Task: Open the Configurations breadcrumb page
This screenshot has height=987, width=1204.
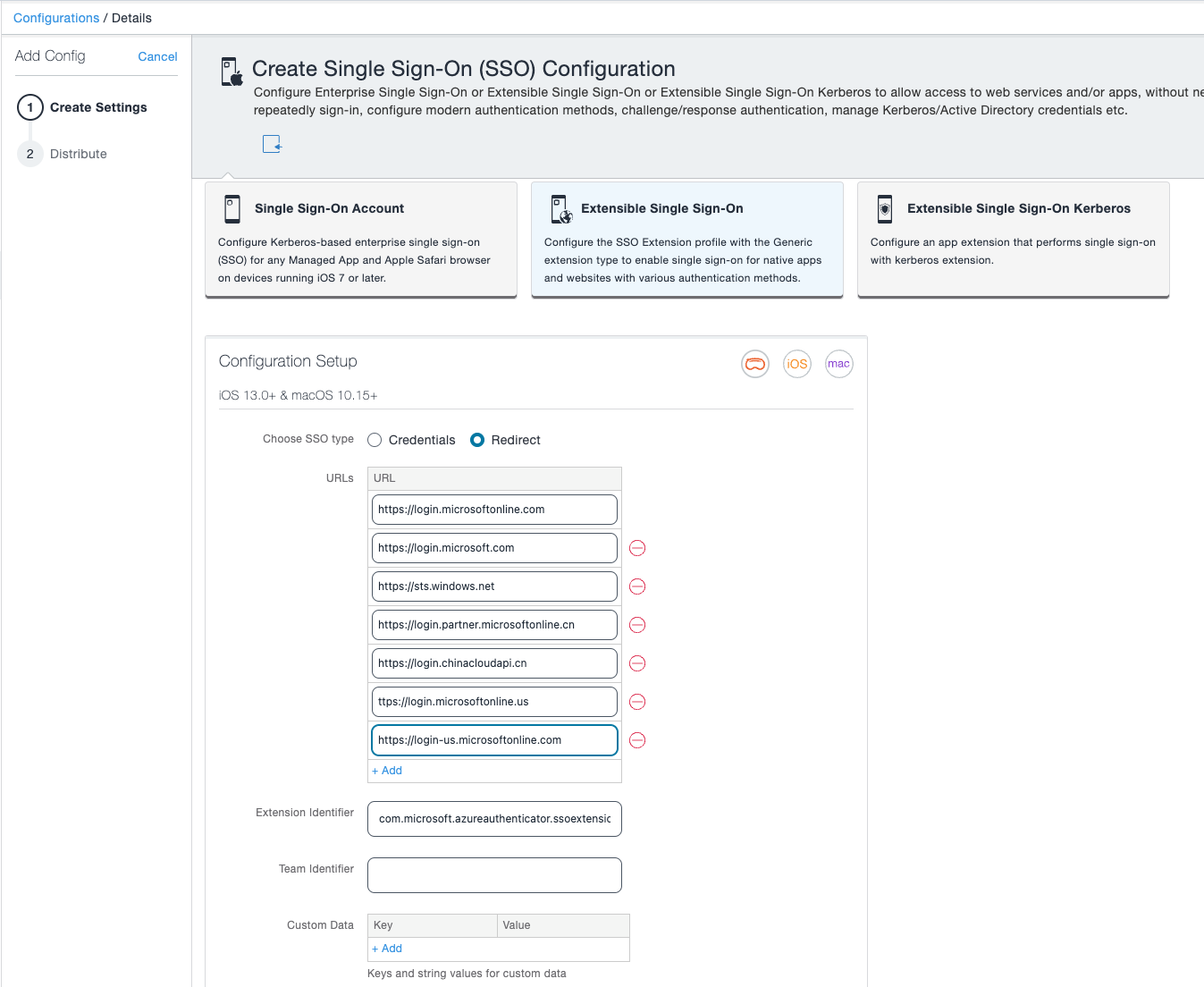Action: (x=55, y=17)
